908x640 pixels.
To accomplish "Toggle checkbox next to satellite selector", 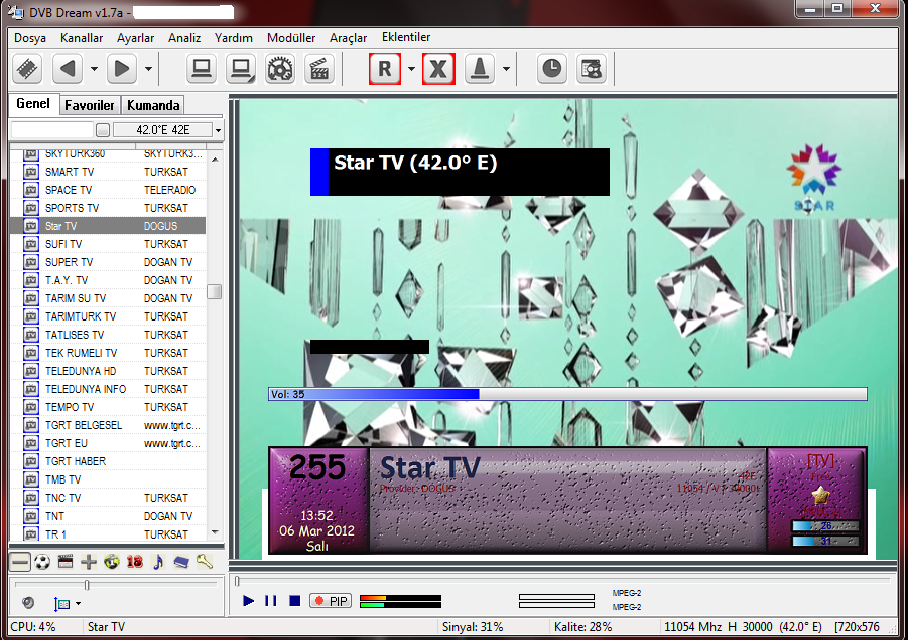I will pyautogui.click(x=103, y=130).
